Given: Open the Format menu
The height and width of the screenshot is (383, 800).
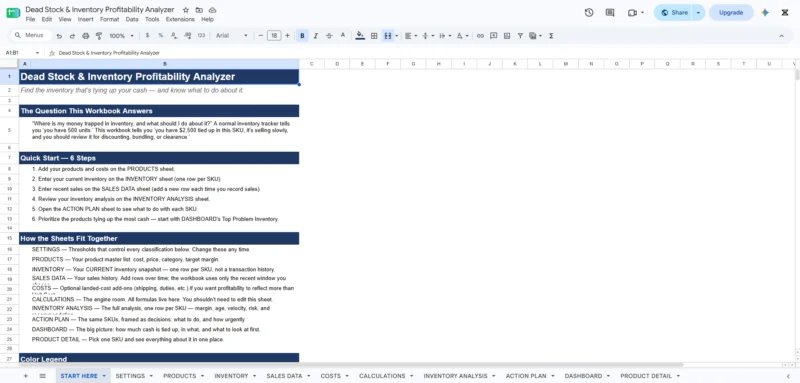Looking at the screenshot, I should (x=109, y=19).
